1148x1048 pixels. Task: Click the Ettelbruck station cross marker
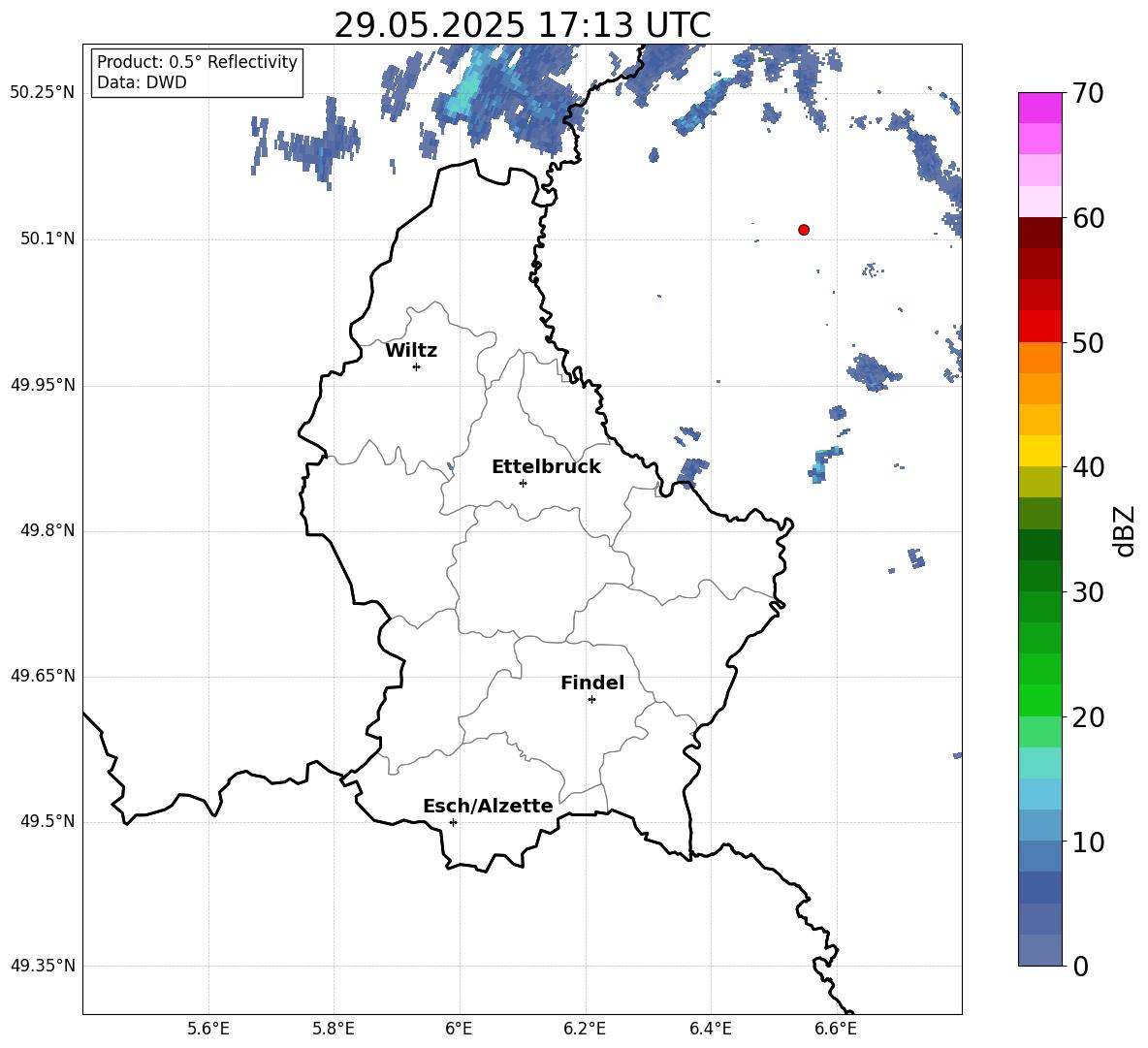(523, 483)
